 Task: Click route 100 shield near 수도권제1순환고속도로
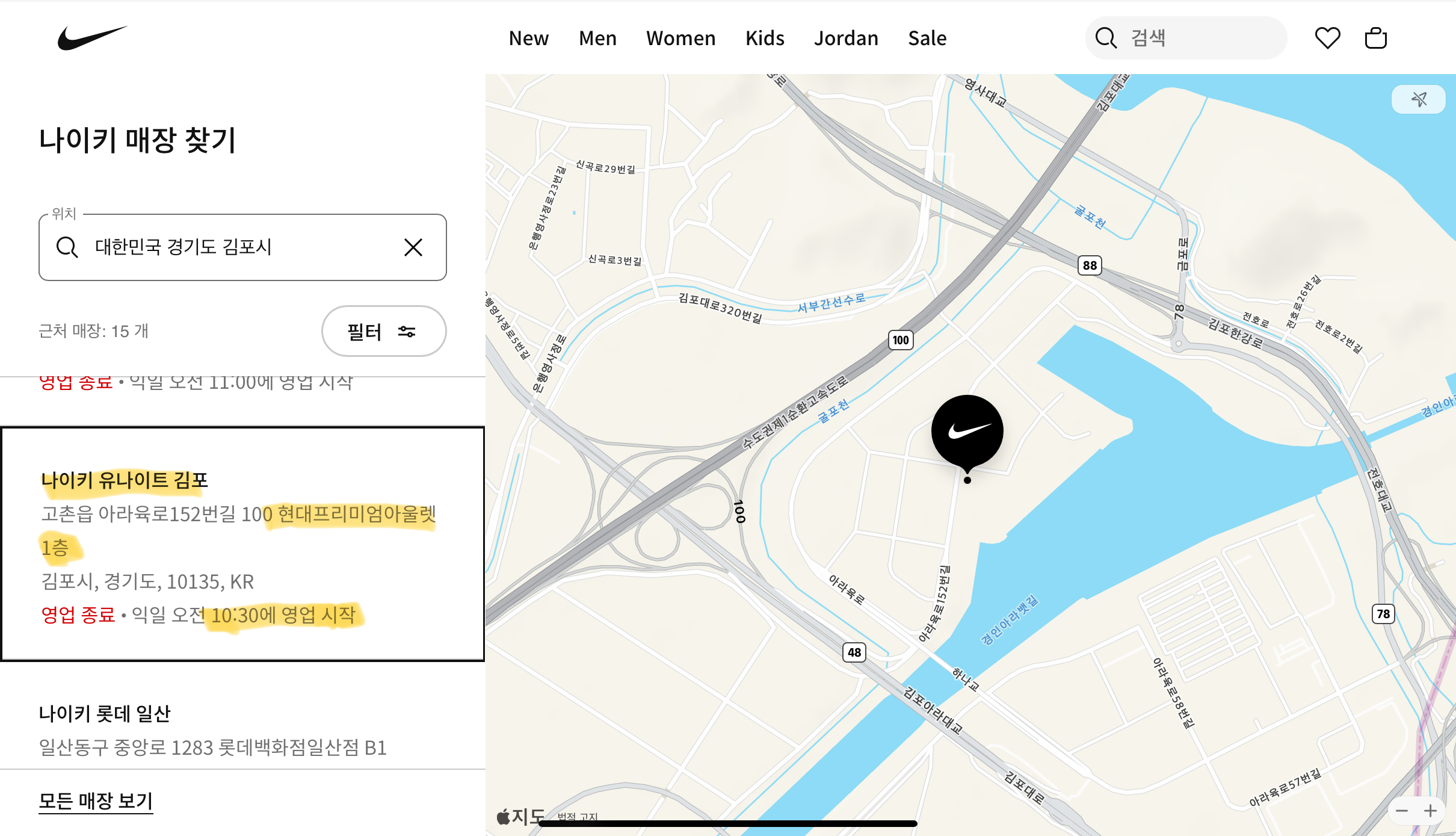pos(901,340)
